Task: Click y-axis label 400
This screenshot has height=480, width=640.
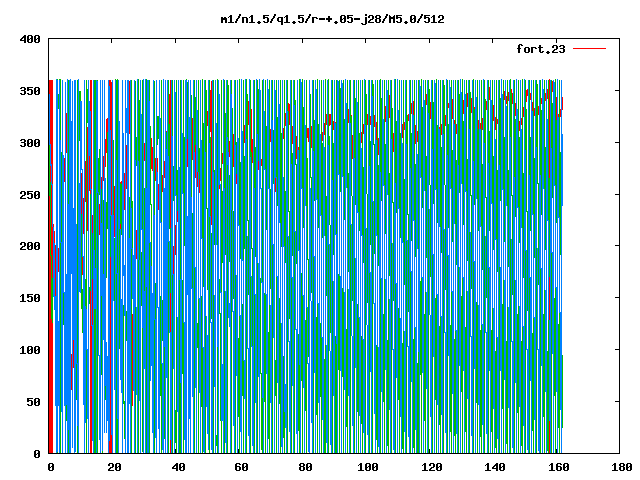Action: (x=30, y=40)
